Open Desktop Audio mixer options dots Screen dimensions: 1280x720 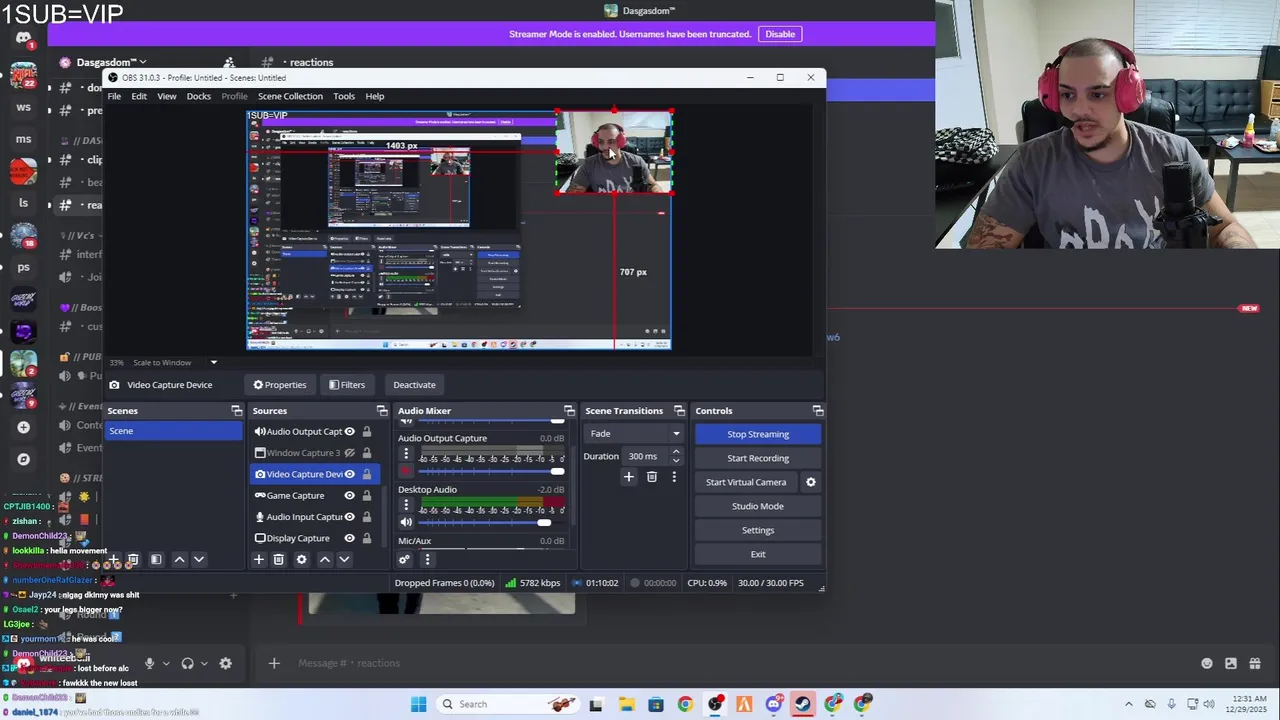pyautogui.click(x=406, y=505)
